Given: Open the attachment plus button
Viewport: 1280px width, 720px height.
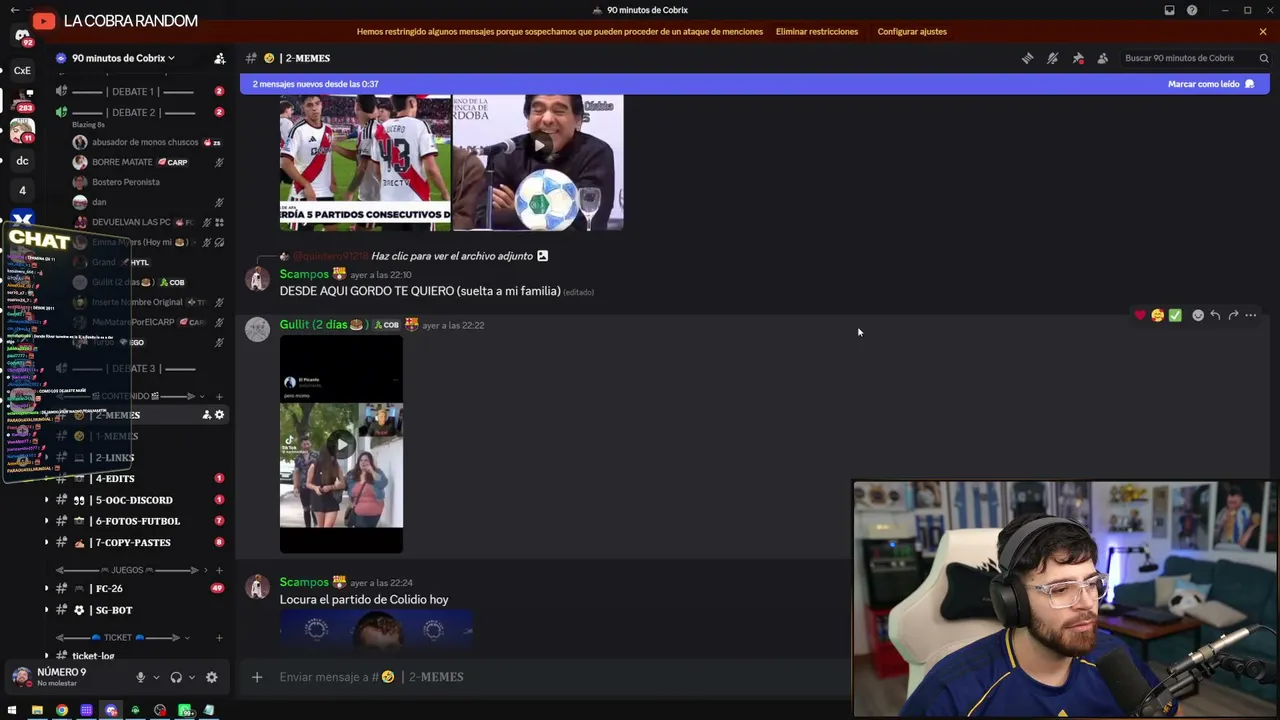Looking at the screenshot, I should click(x=257, y=677).
